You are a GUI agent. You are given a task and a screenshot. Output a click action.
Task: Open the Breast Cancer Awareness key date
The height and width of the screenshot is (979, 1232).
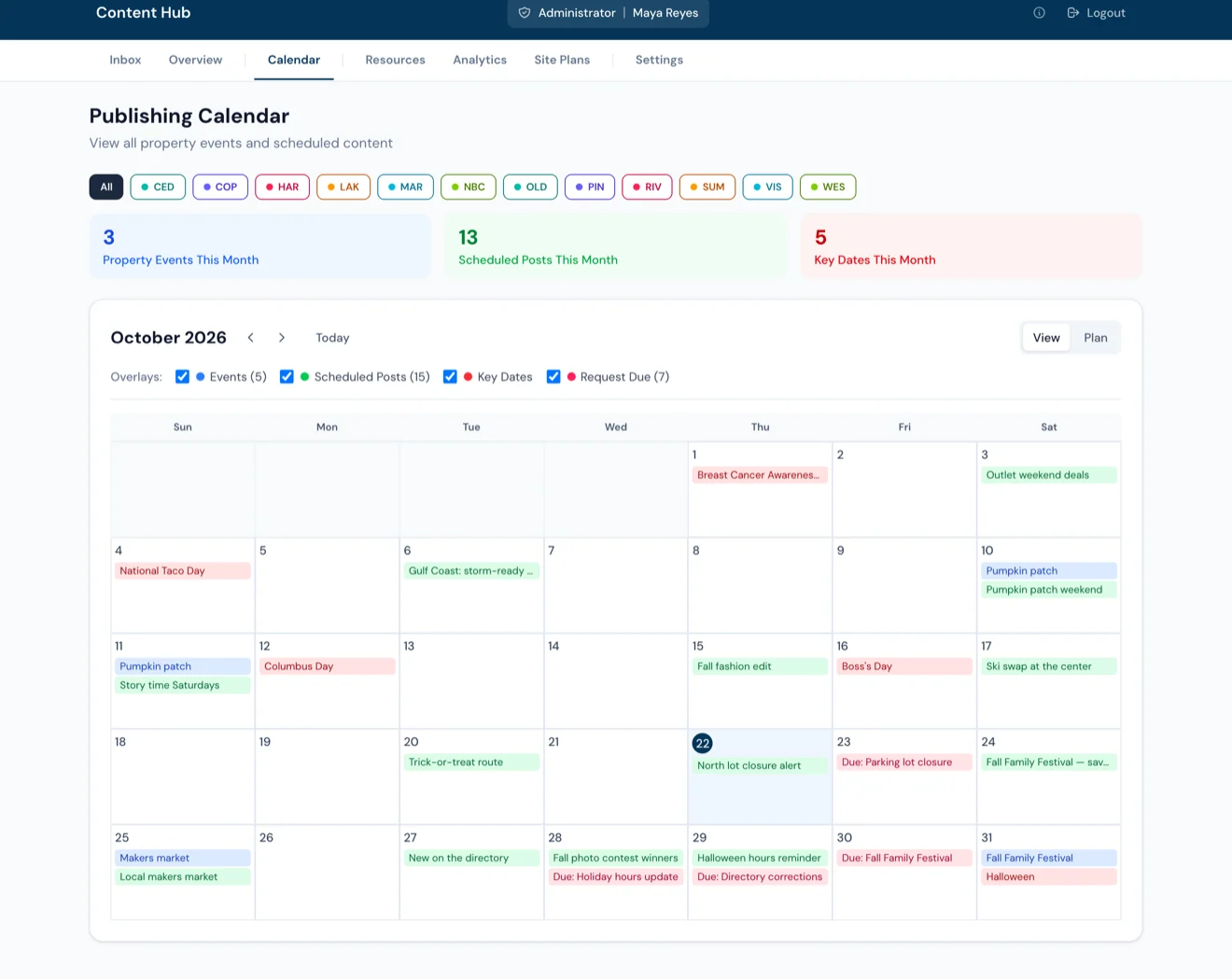pos(760,475)
